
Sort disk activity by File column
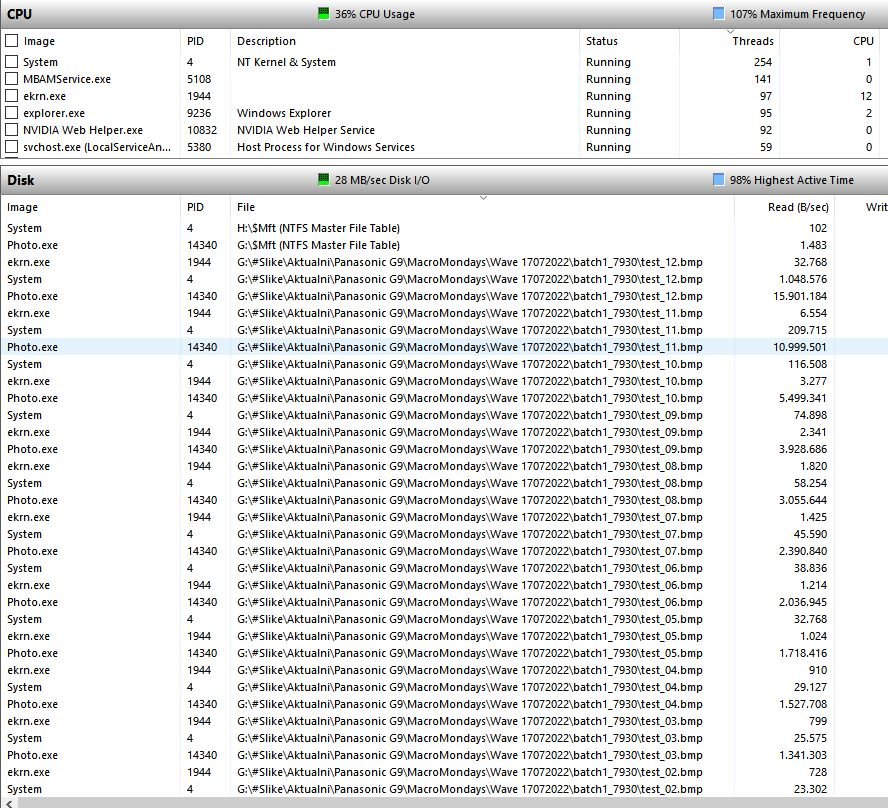(x=246, y=207)
